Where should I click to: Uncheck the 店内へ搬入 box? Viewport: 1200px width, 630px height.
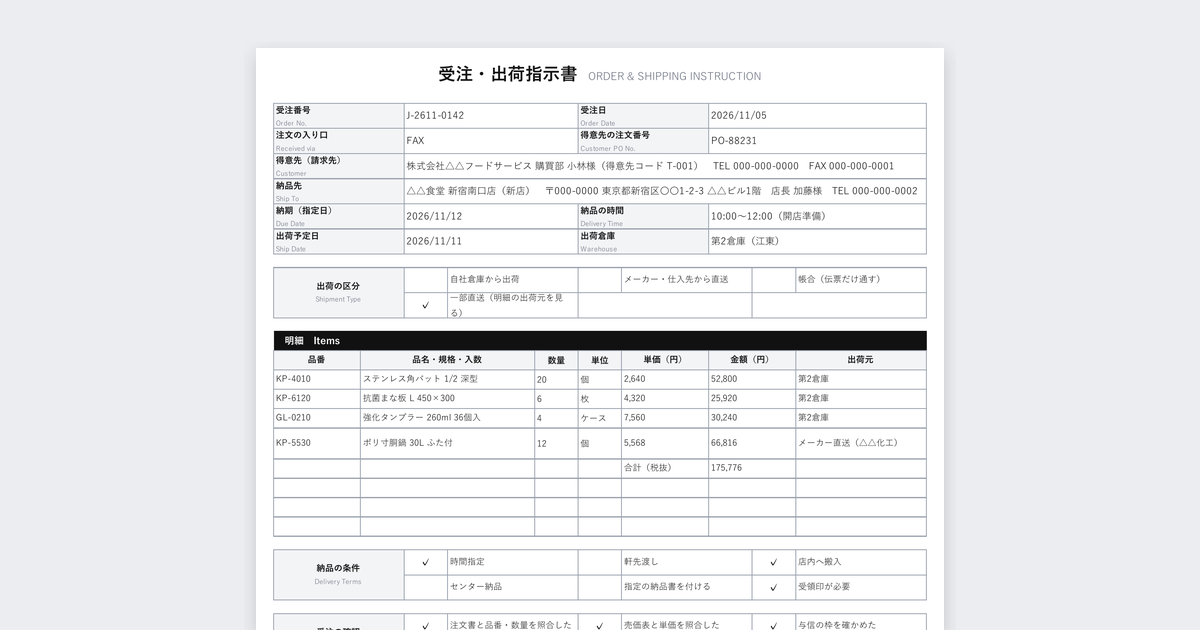point(773,562)
